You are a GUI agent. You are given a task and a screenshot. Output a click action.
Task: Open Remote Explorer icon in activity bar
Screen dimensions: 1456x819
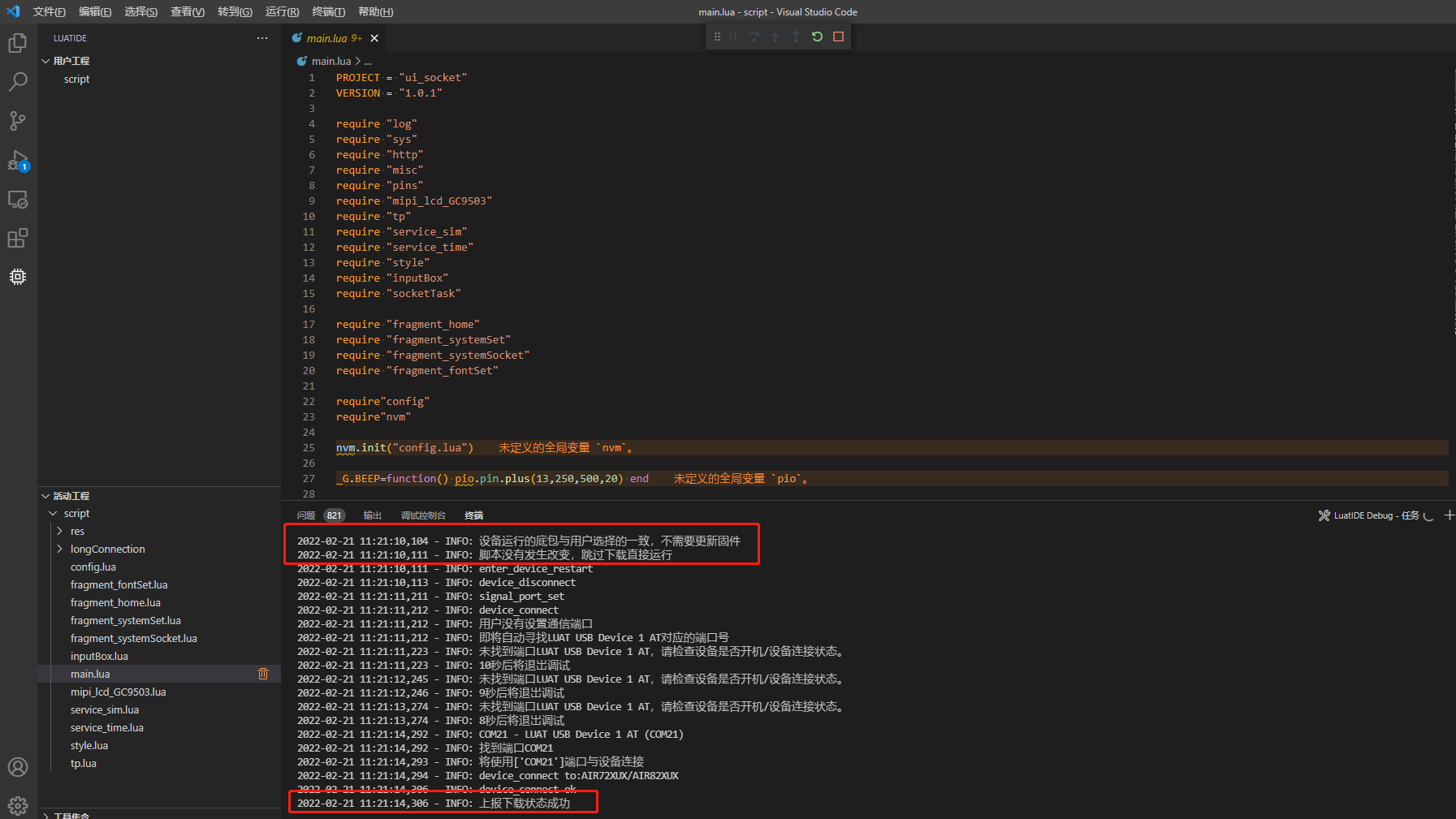coord(18,199)
